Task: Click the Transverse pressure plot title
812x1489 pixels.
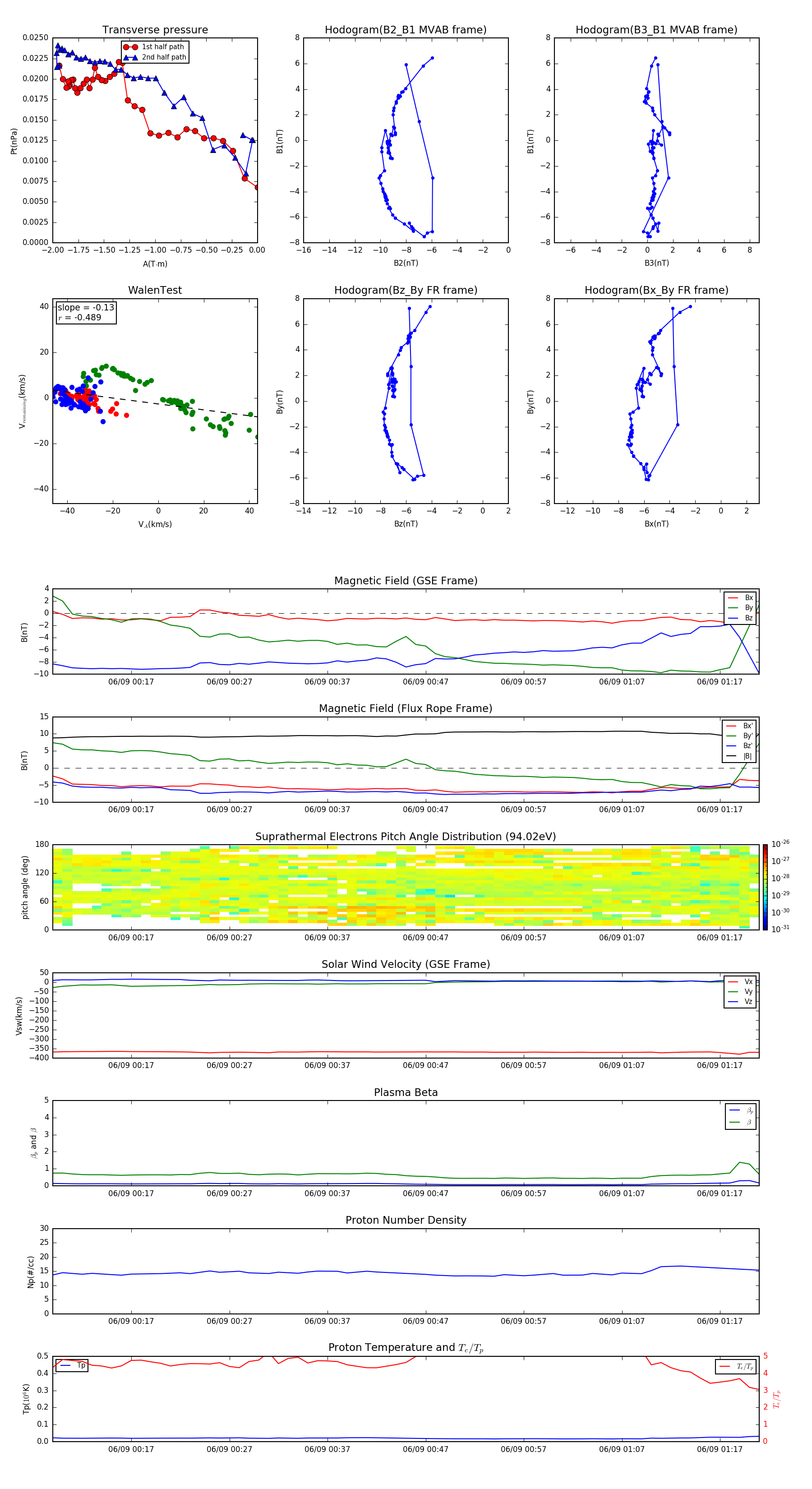Action: tap(155, 30)
